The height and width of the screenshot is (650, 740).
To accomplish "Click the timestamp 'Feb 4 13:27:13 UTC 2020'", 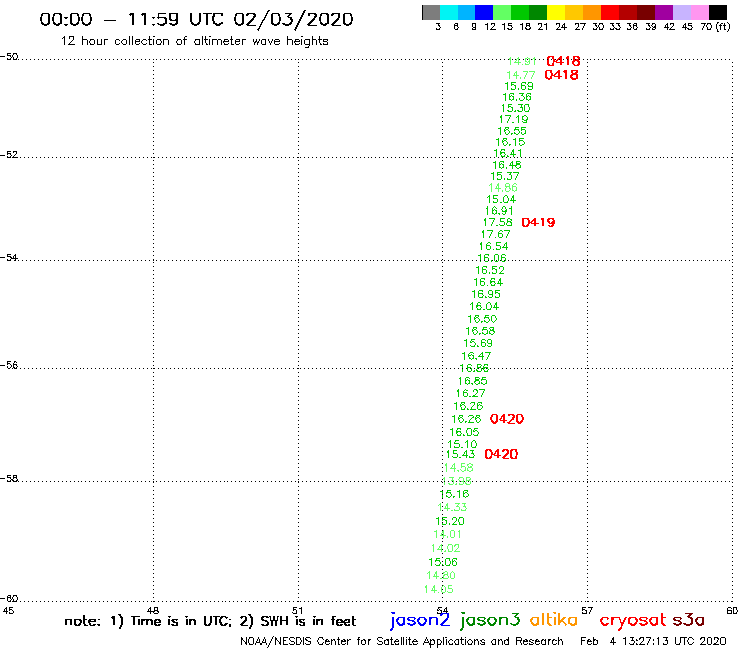I will tap(653, 642).
